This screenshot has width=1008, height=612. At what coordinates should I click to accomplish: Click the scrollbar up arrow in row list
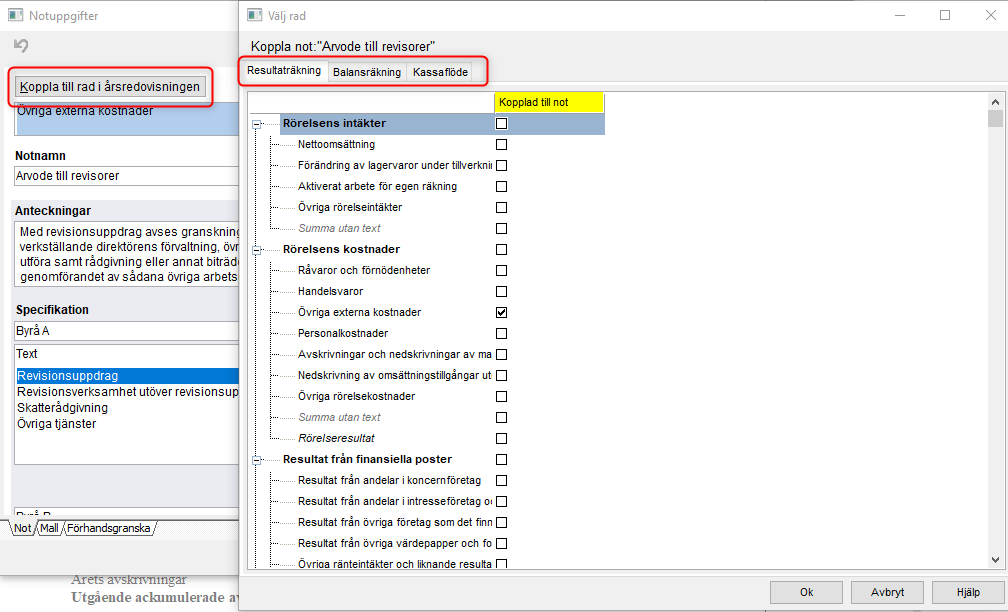pyautogui.click(x=995, y=102)
